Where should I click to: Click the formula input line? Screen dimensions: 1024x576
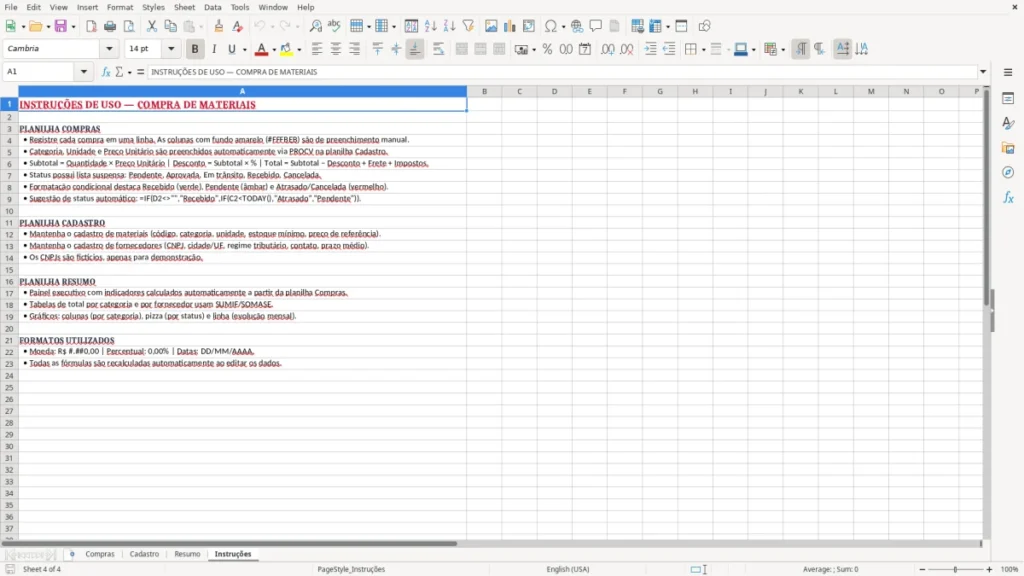562,72
